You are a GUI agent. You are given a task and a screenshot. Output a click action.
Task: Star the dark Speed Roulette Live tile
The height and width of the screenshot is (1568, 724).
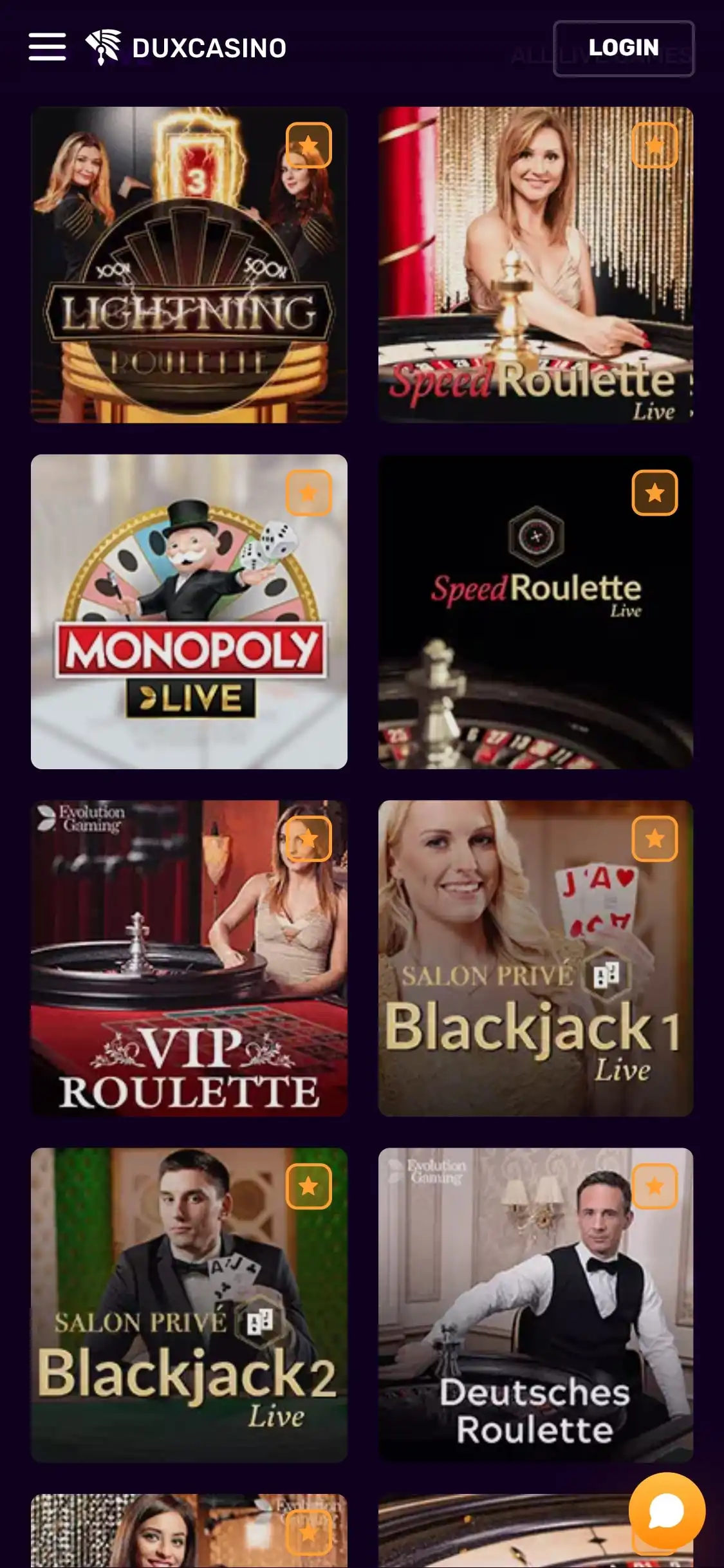[x=654, y=493]
